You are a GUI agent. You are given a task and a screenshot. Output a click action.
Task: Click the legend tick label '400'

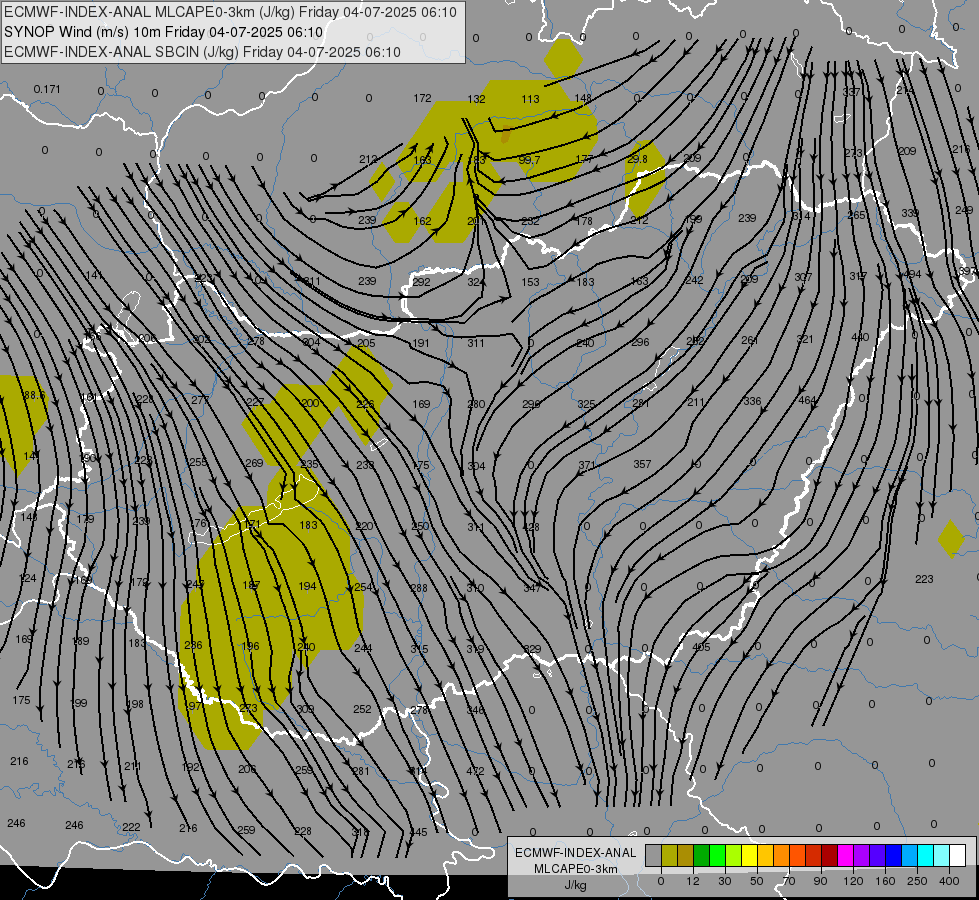tap(949, 881)
